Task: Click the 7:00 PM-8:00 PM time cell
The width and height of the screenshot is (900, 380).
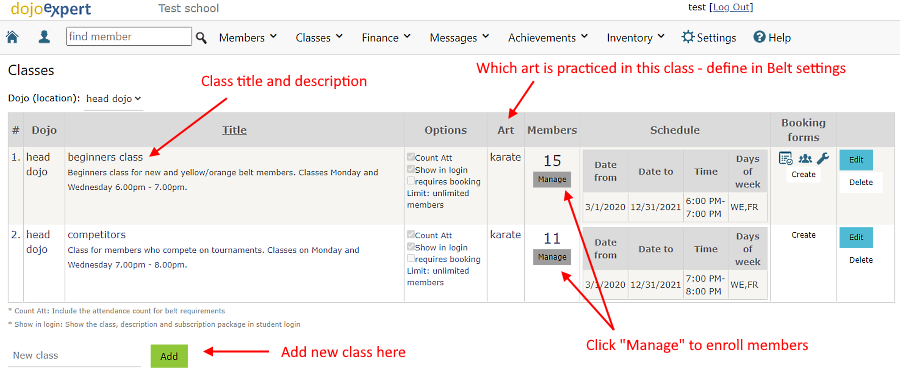Action: [705, 284]
